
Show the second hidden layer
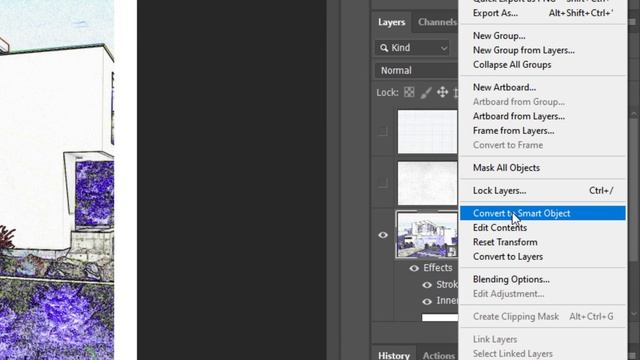(x=383, y=183)
